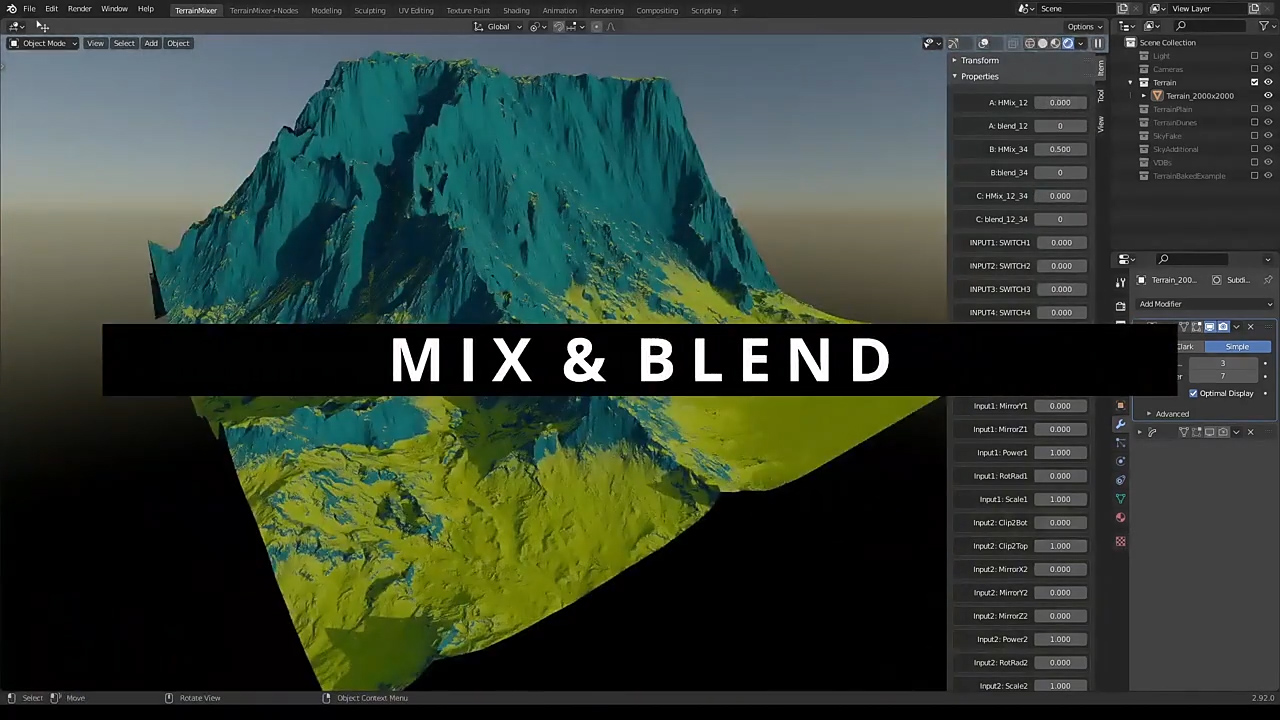This screenshot has width=1280, height=720.
Task: Open Tool sidebar tab
Action: point(1101,96)
